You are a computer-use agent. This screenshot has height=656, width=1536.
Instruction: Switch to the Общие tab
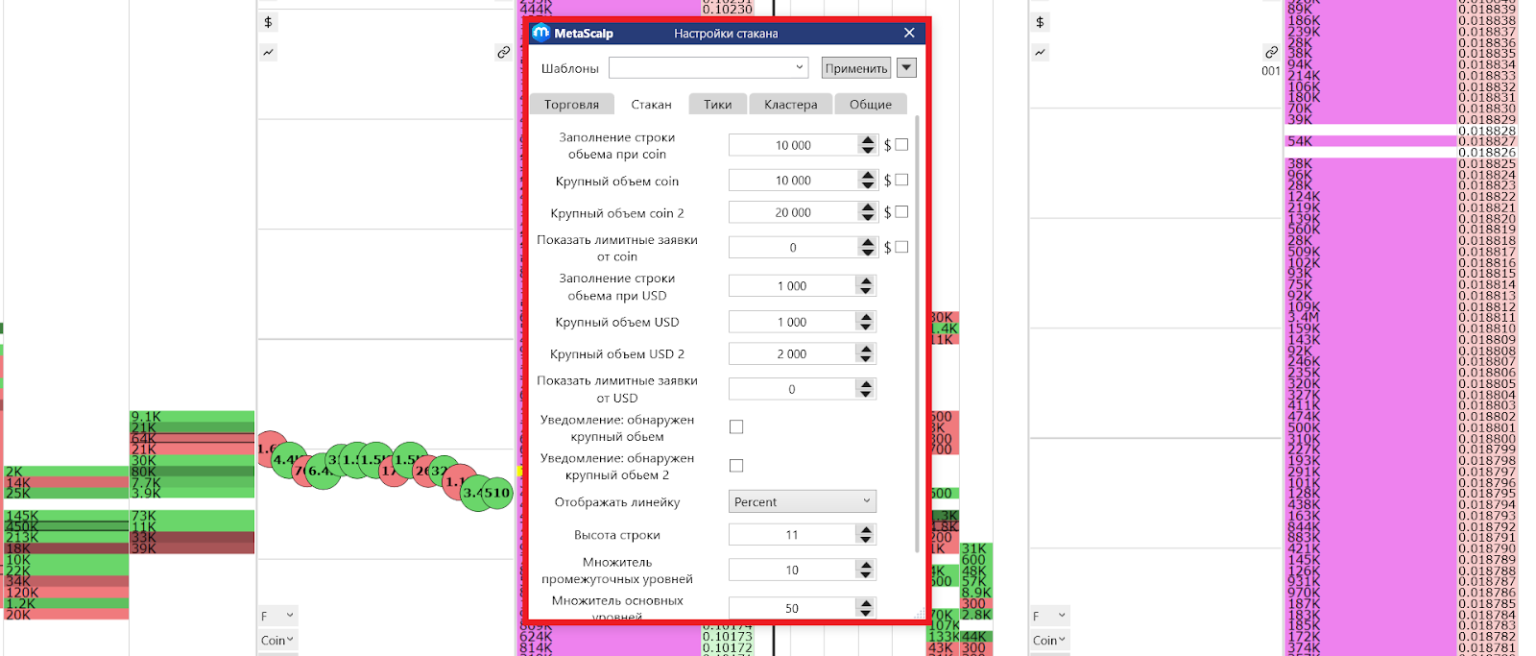click(x=870, y=104)
